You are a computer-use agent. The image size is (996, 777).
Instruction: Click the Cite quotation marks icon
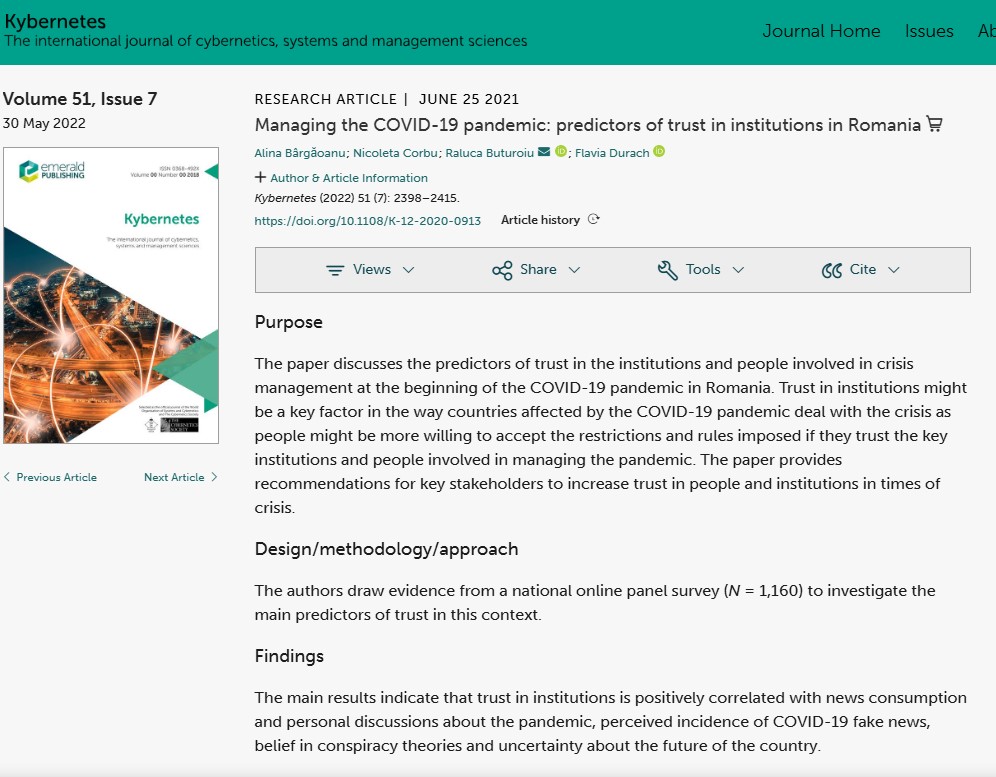(831, 271)
